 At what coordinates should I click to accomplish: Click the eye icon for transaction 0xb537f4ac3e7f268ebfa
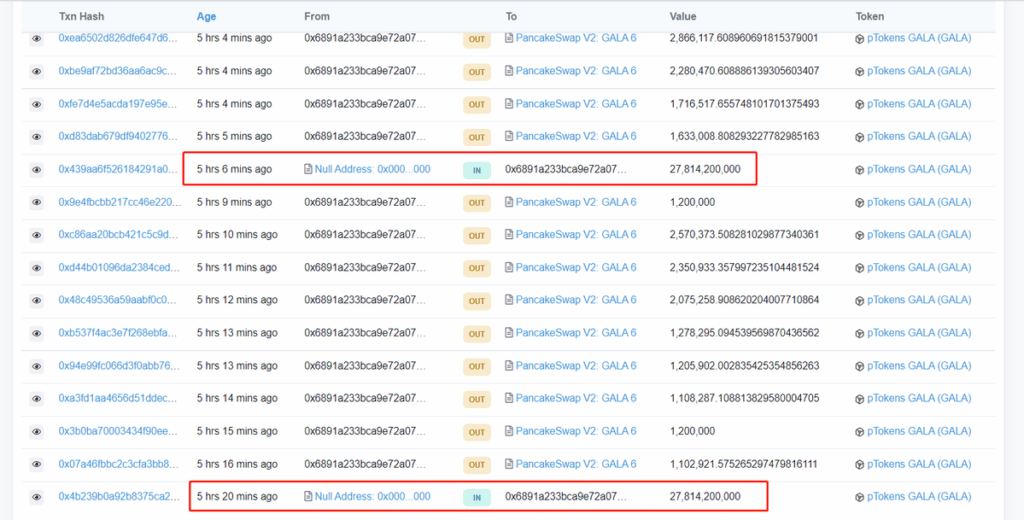coord(37,333)
